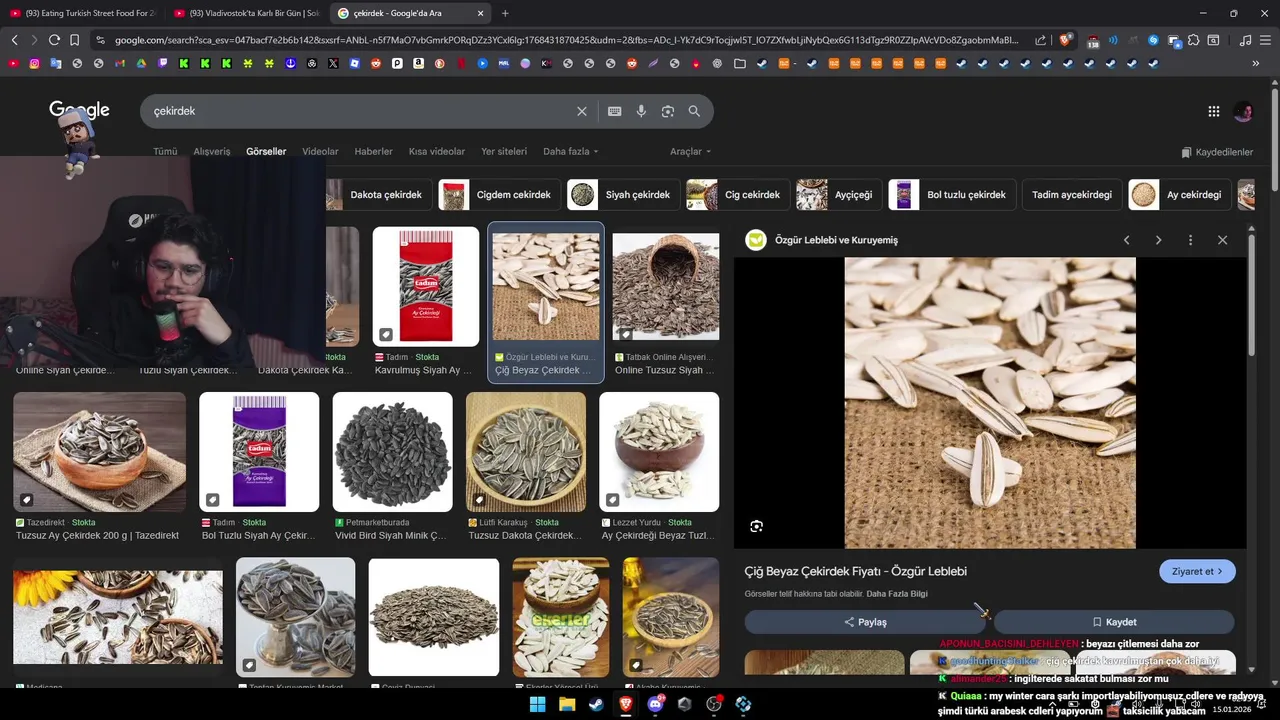Start voice search with the microphone icon
Screen dimensions: 1280x720
[641, 111]
